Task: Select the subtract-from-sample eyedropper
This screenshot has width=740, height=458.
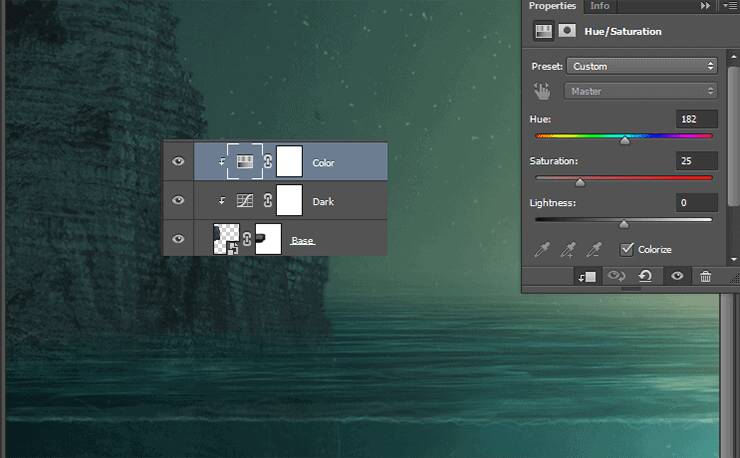Action: pyautogui.click(x=594, y=249)
